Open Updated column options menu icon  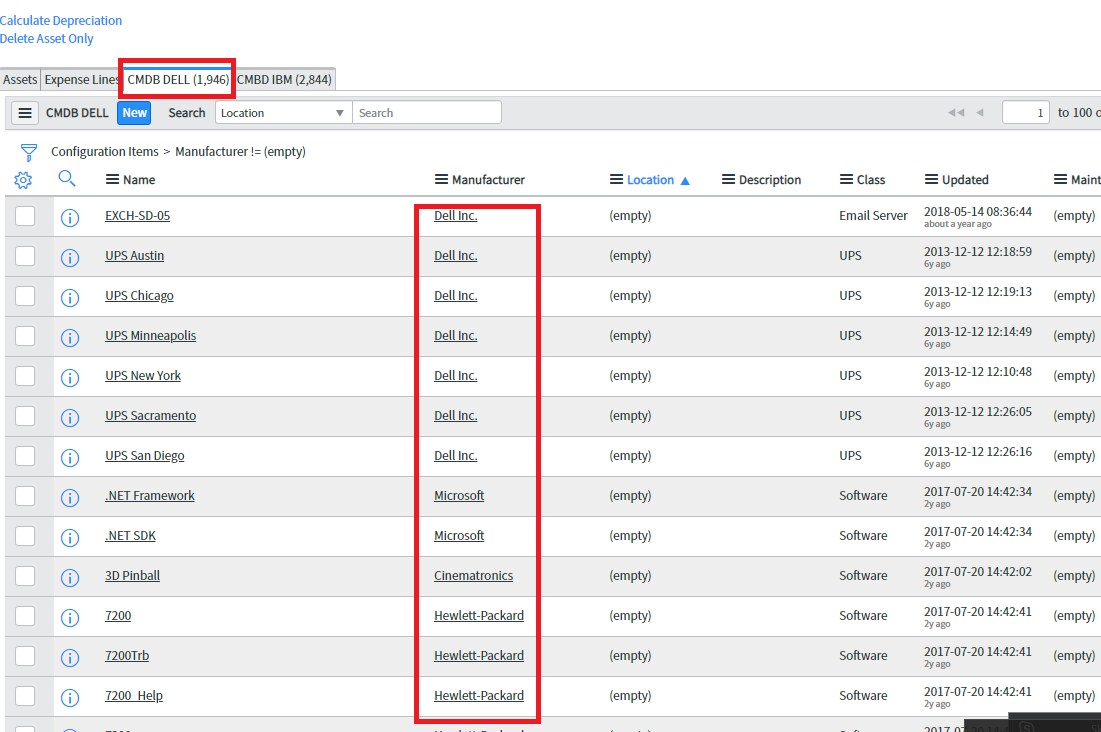(931, 180)
